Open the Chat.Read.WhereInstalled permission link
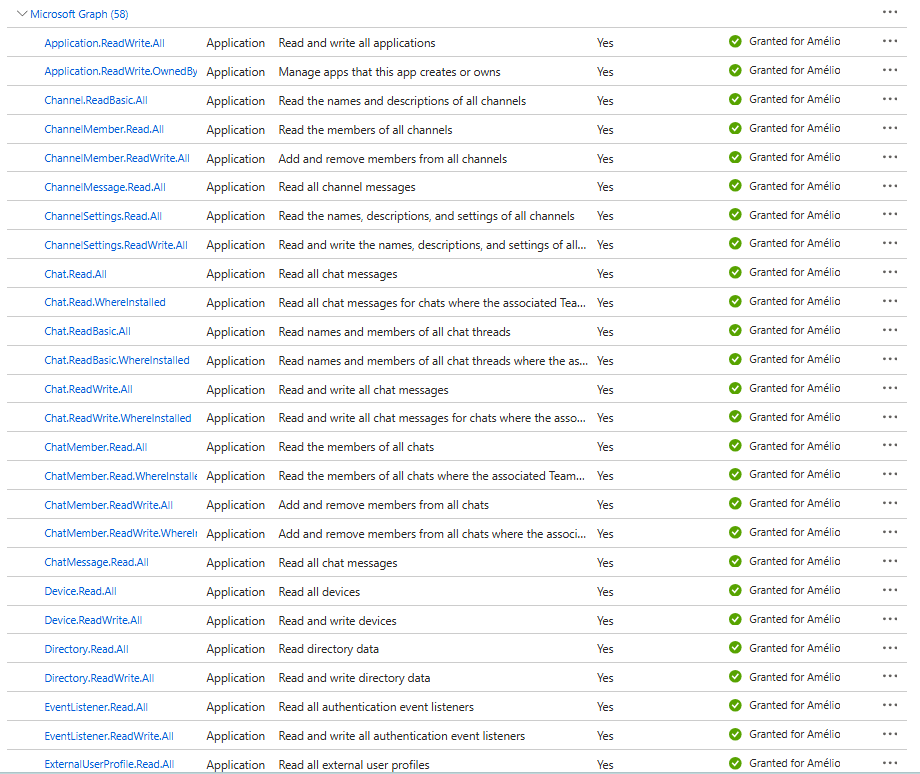The width and height of the screenshot is (920, 774). tap(105, 302)
